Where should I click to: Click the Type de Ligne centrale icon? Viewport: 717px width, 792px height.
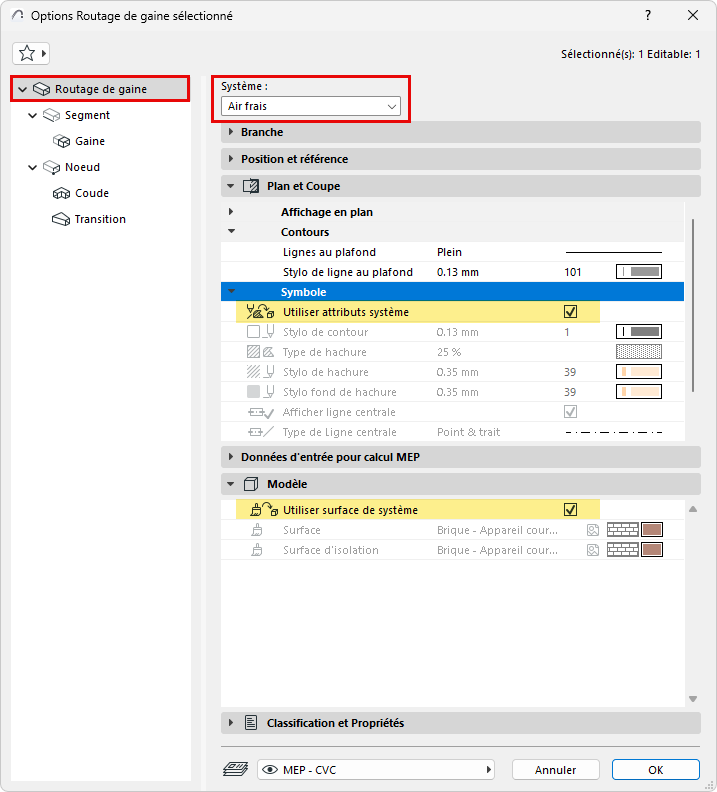pos(261,432)
